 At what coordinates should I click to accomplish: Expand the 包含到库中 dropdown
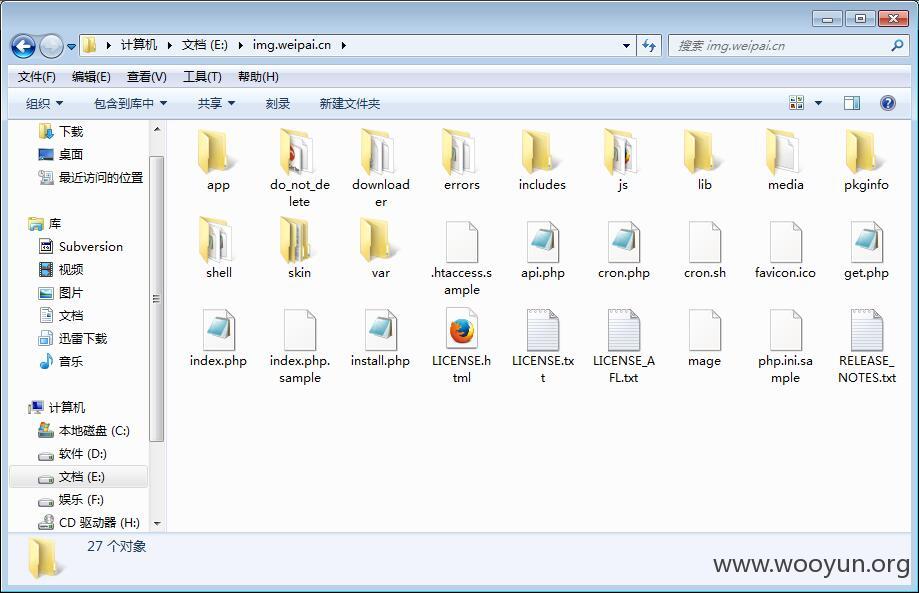130,104
